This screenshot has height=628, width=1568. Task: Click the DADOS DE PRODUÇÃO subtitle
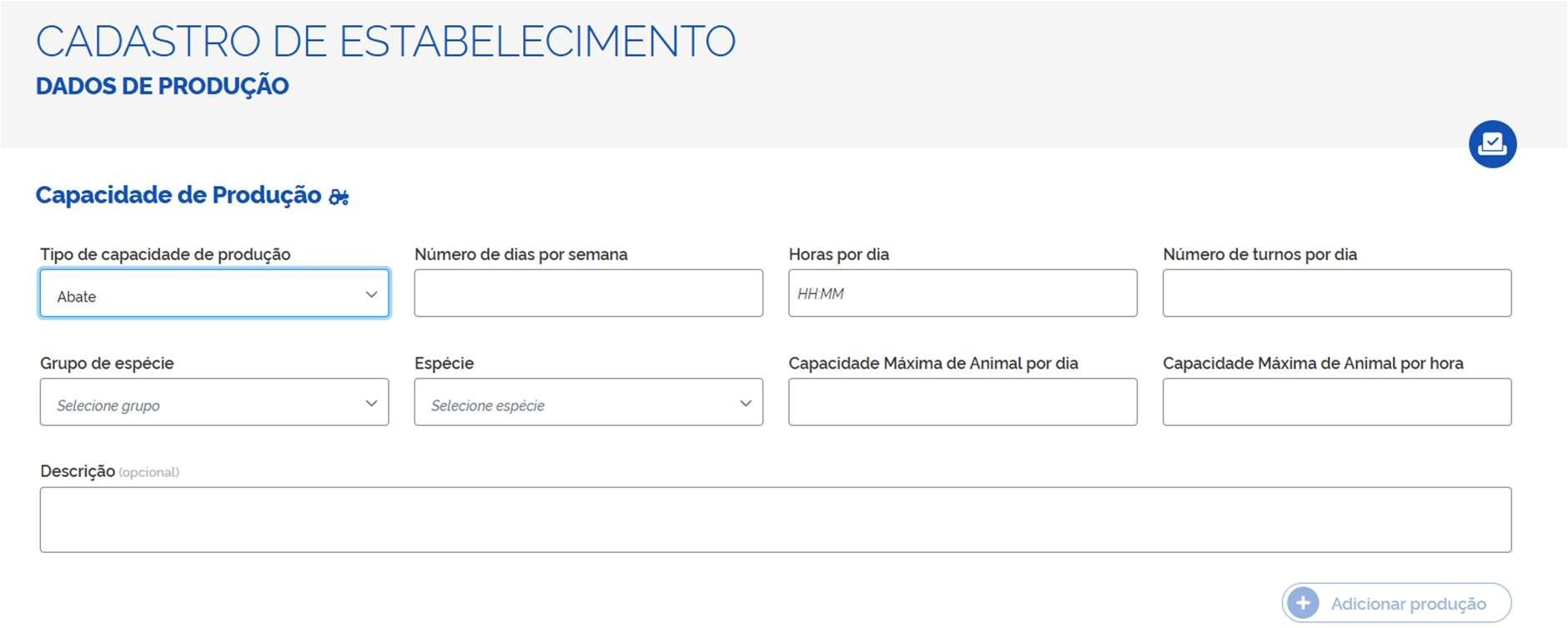162,86
